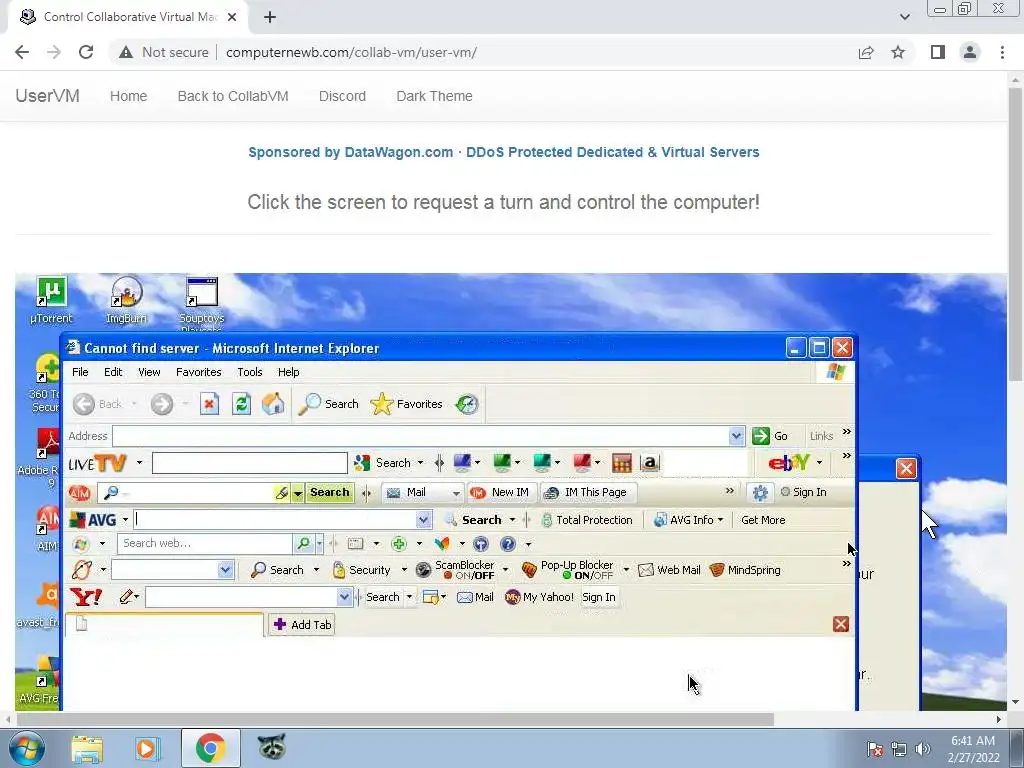
Task: Click the DataWagon sponsor link
Action: [x=504, y=152]
